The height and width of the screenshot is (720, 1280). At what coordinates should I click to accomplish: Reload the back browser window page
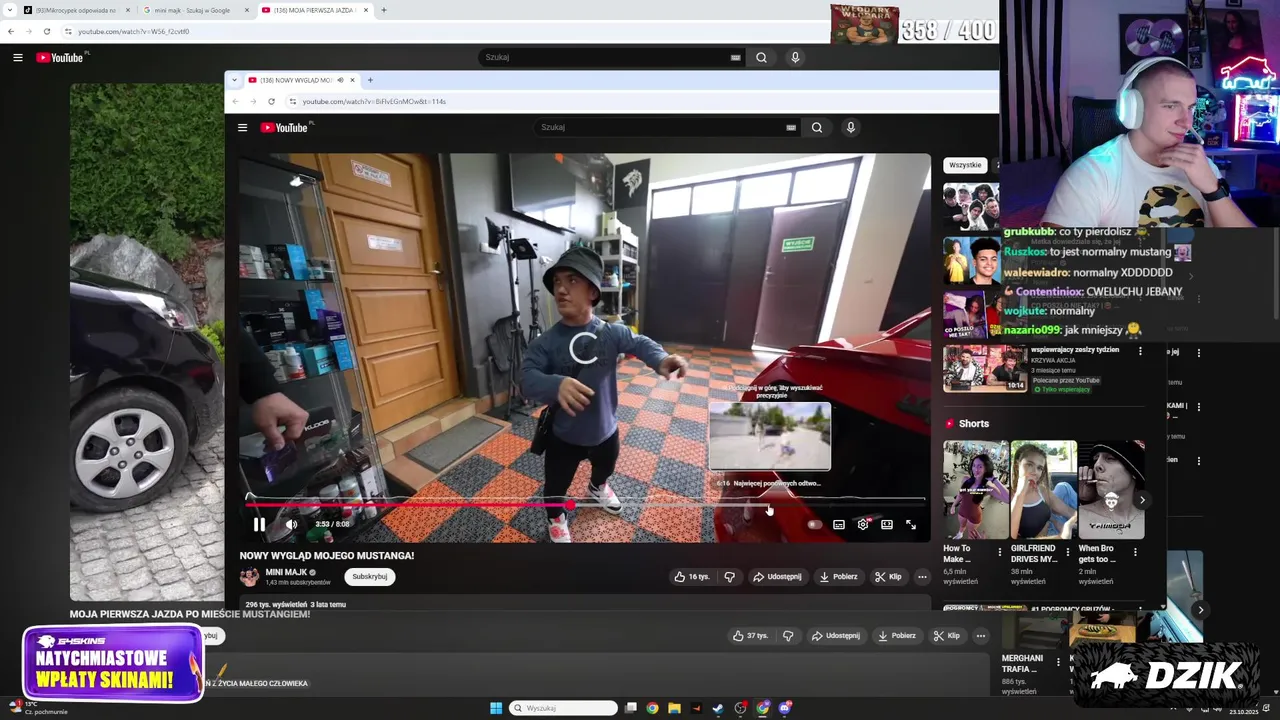tap(46, 31)
